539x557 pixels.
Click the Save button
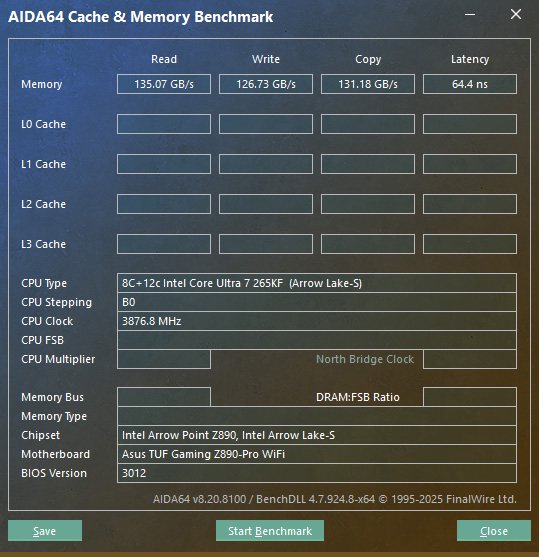pyautogui.click(x=45, y=531)
